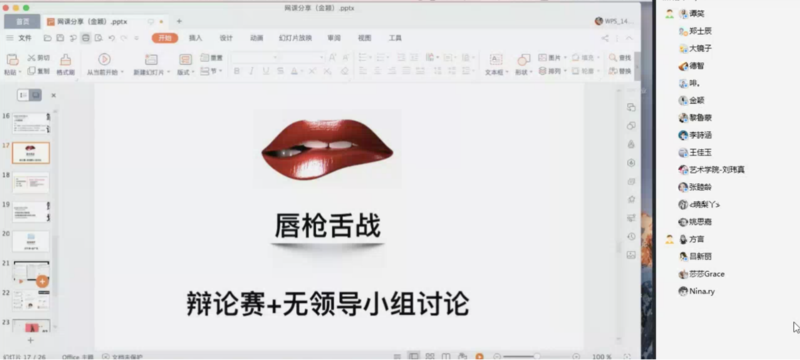This screenshot has width=800, height=360.
Task: Open the Insert (插入) tab
Action: point(195,38)
